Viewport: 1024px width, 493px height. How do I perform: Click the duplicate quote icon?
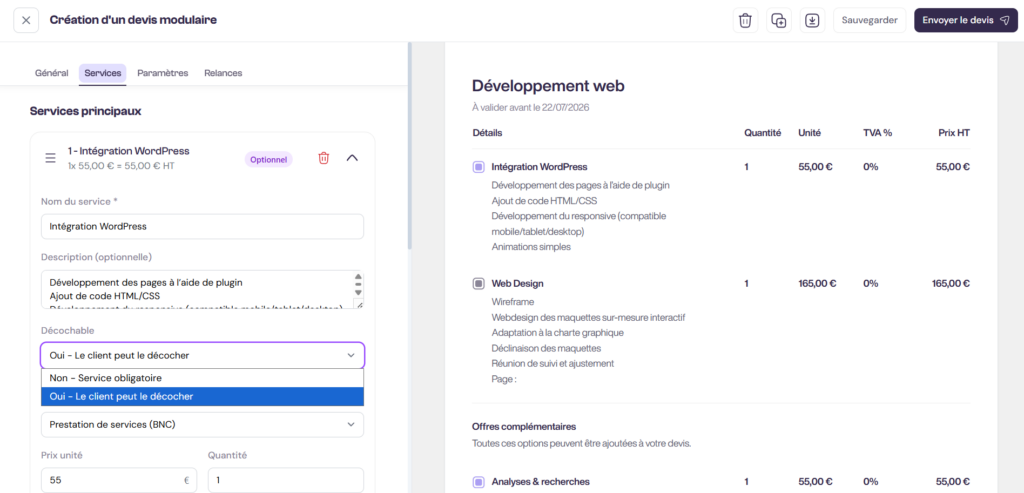coord(778,20)
